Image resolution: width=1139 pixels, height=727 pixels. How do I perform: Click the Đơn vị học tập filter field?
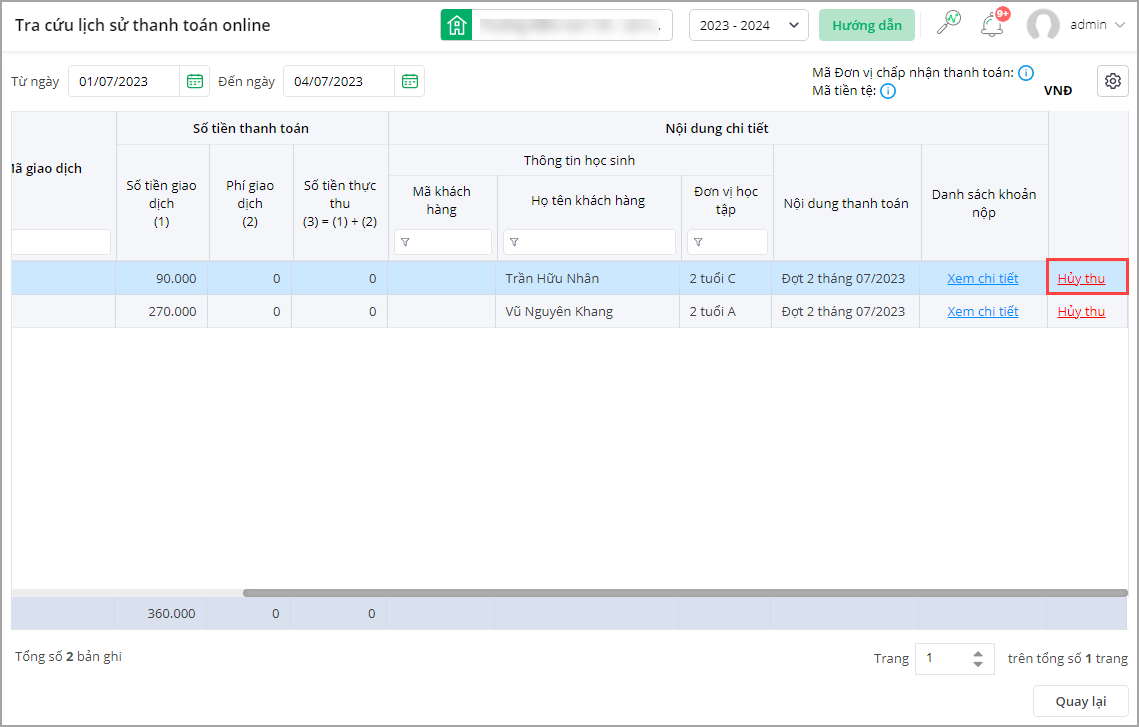pyautogui.click(x=727, y=242)
